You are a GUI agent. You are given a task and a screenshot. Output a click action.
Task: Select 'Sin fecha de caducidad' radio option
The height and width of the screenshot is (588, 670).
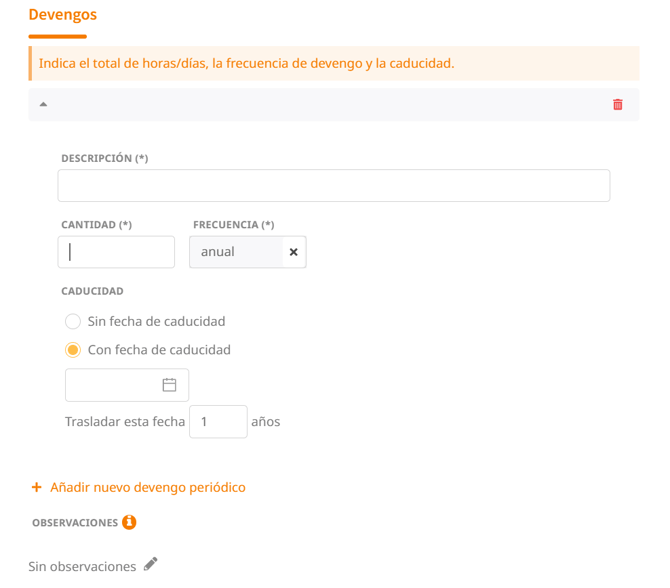point(73,321)
